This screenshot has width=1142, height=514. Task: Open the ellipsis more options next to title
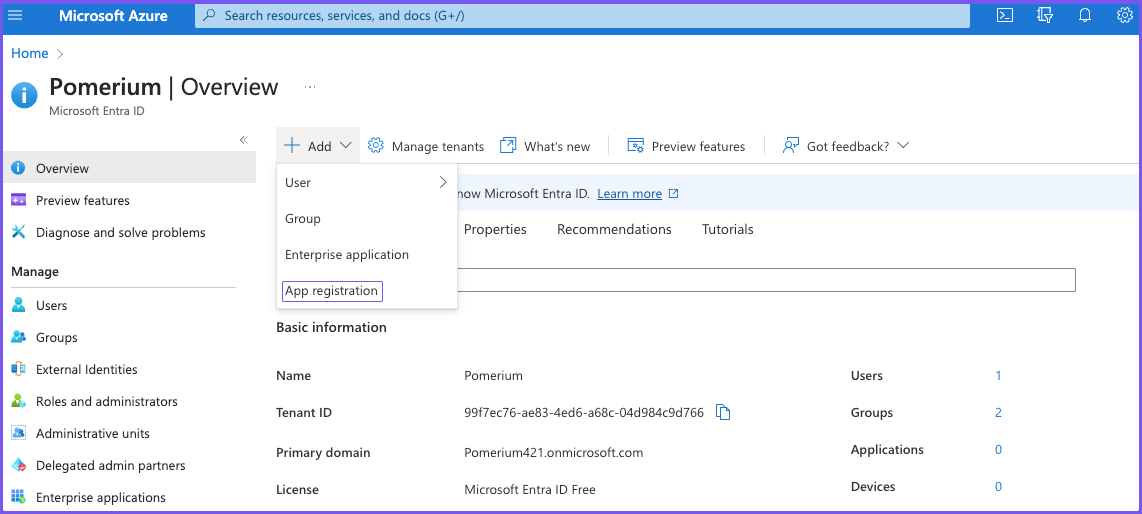click(x=310, y=87)
